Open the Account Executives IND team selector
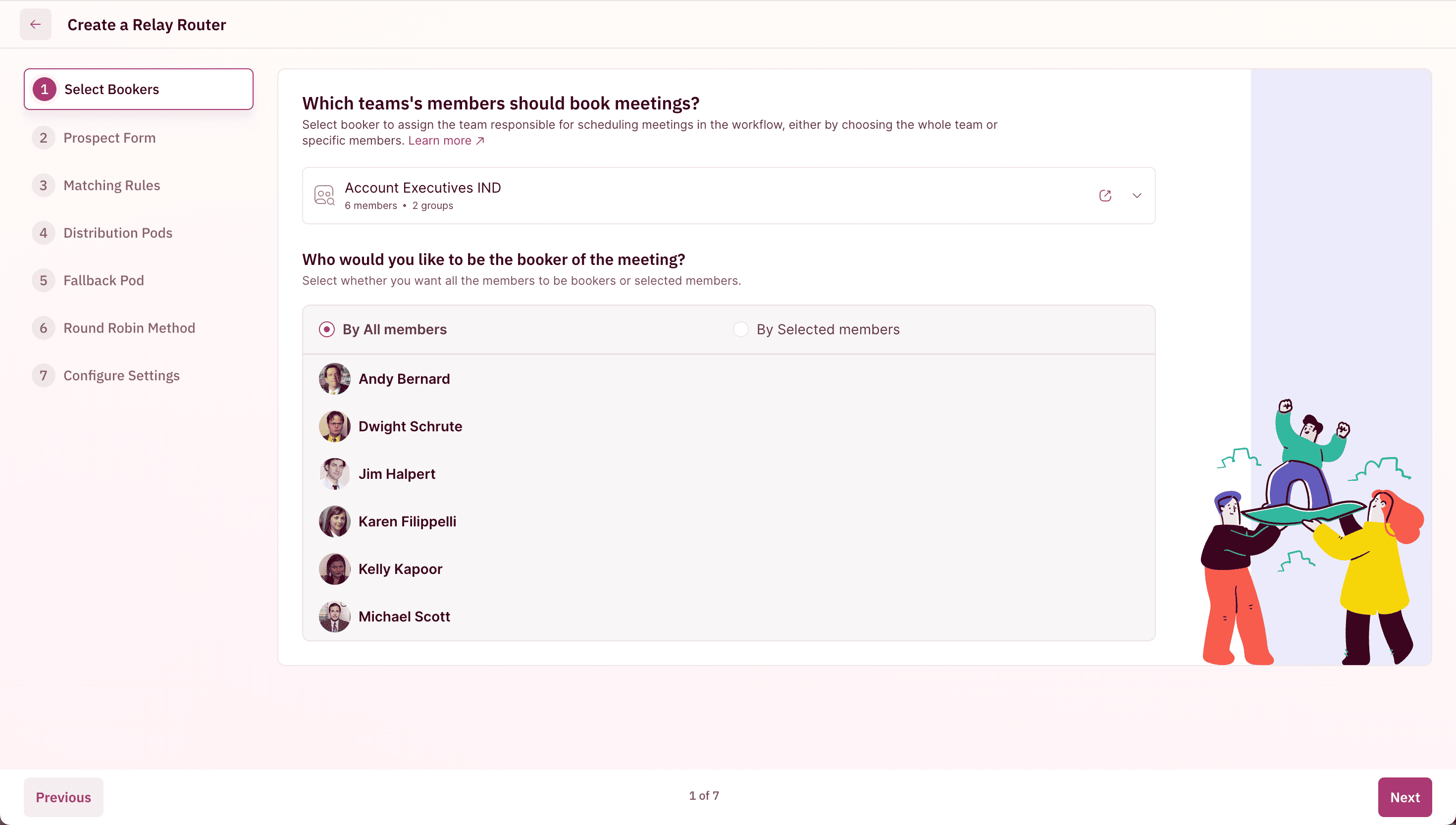This screenshot has height=825, width=1456. pos(680,196)
